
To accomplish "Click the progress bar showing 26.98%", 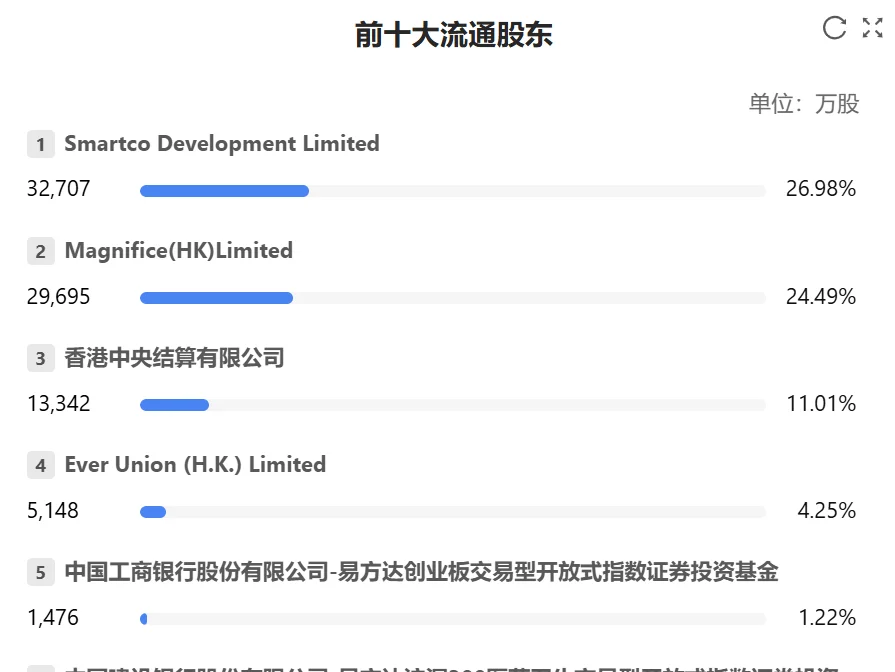I will (450, 190).
